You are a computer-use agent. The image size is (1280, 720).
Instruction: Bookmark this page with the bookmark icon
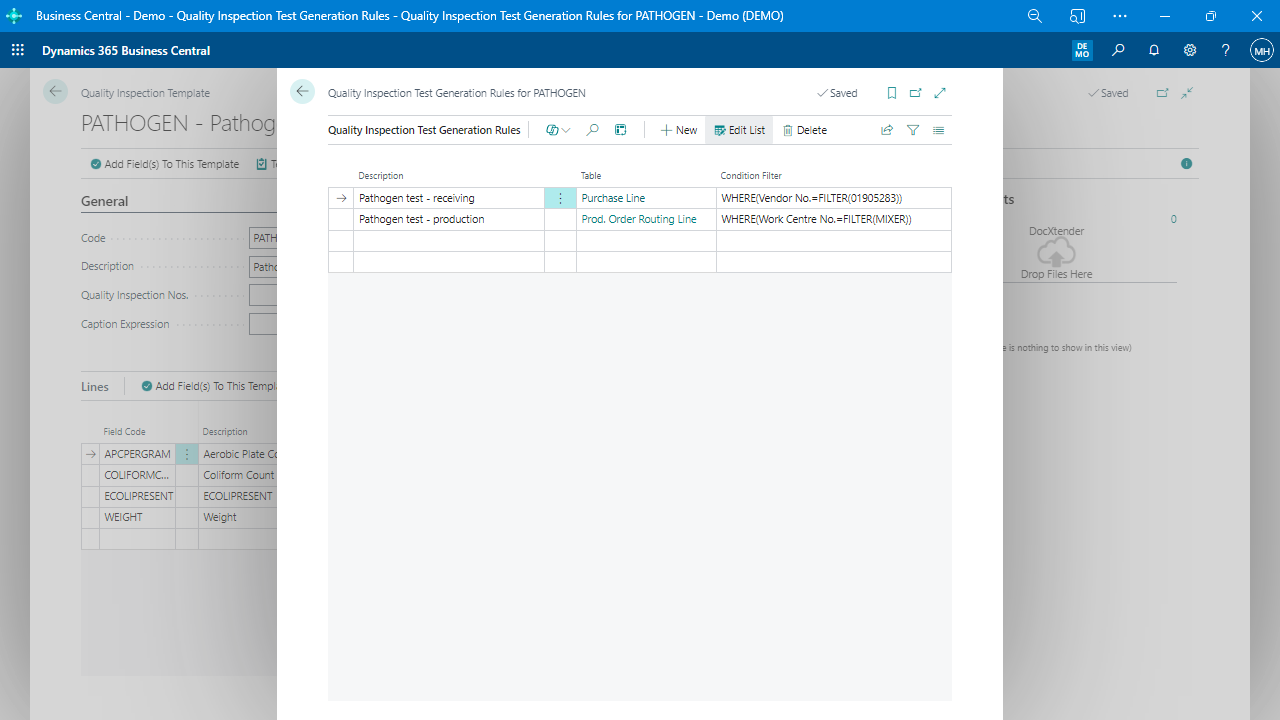[891, 93]
